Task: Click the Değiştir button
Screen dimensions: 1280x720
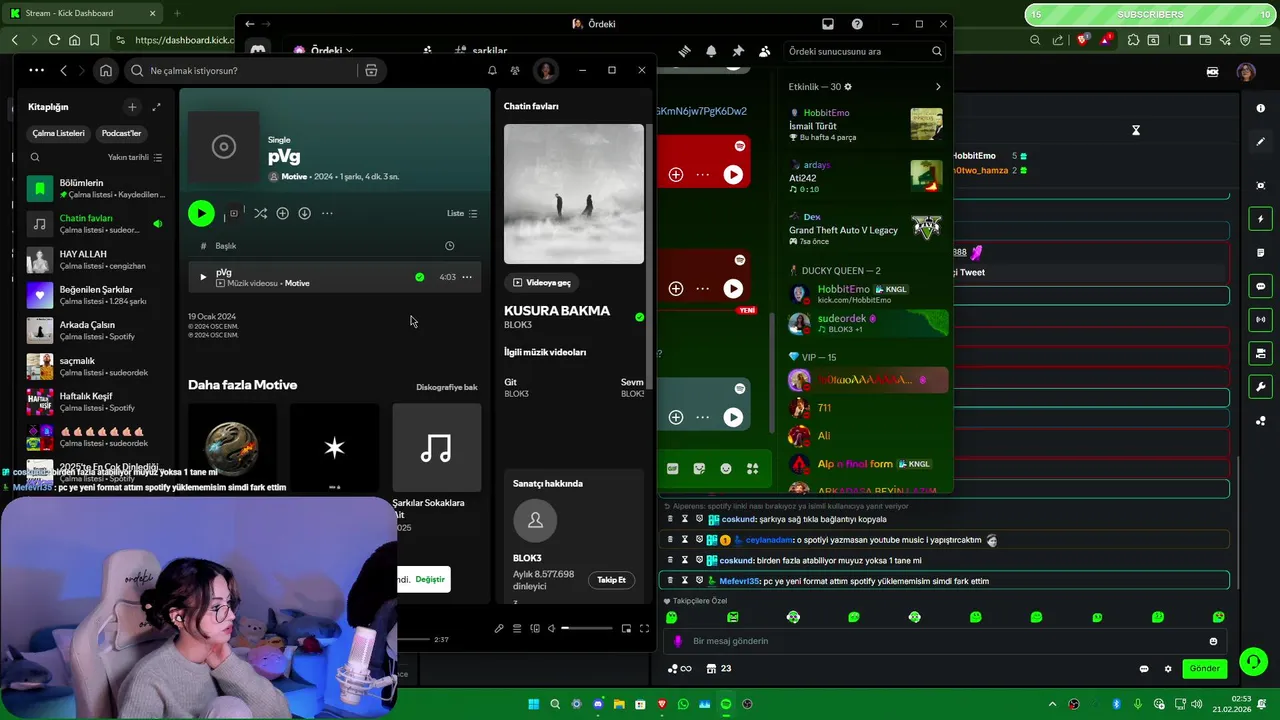Action: click(x=430, y=579)
